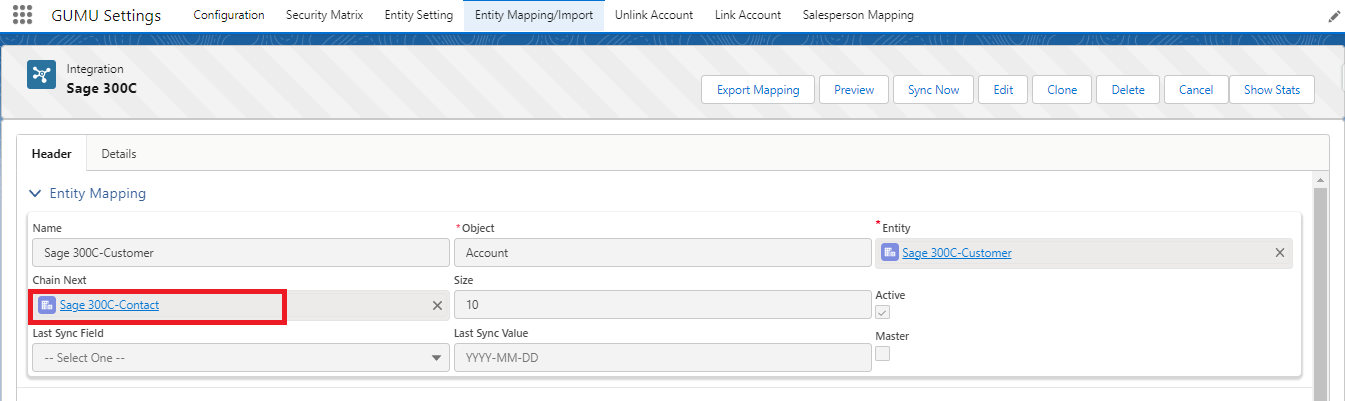Open the Sage 300C-Contact link
The width and height of the screenshot is (1345, 401).
[109, 305]
